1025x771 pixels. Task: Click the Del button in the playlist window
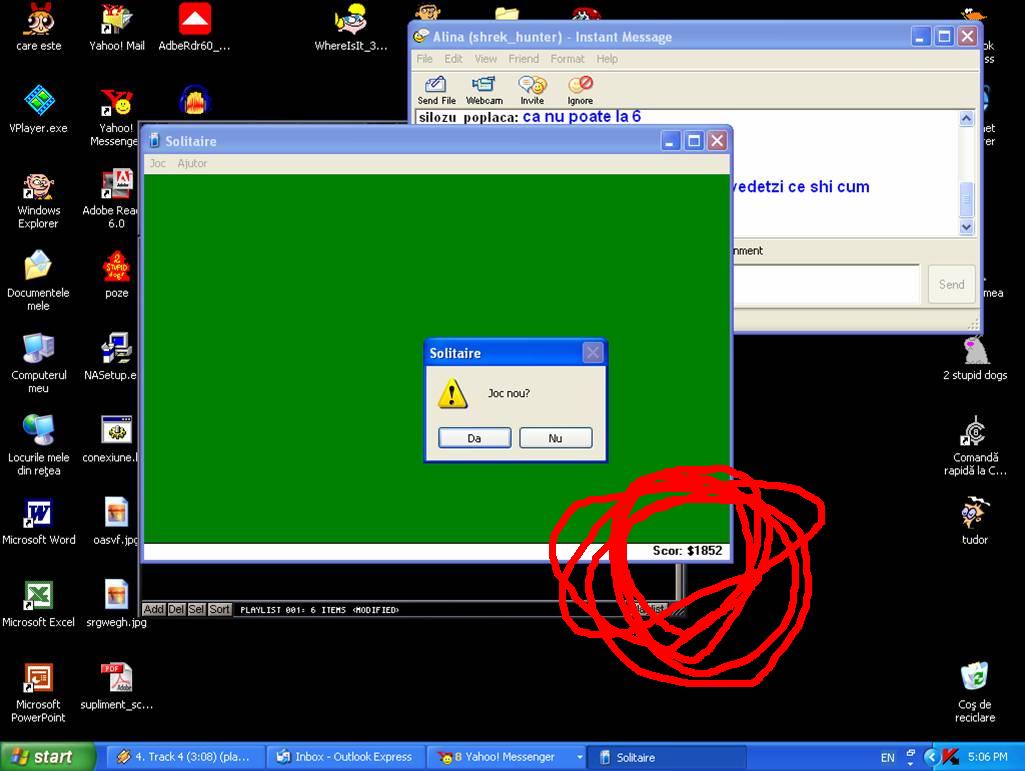[x=176, y=609]
